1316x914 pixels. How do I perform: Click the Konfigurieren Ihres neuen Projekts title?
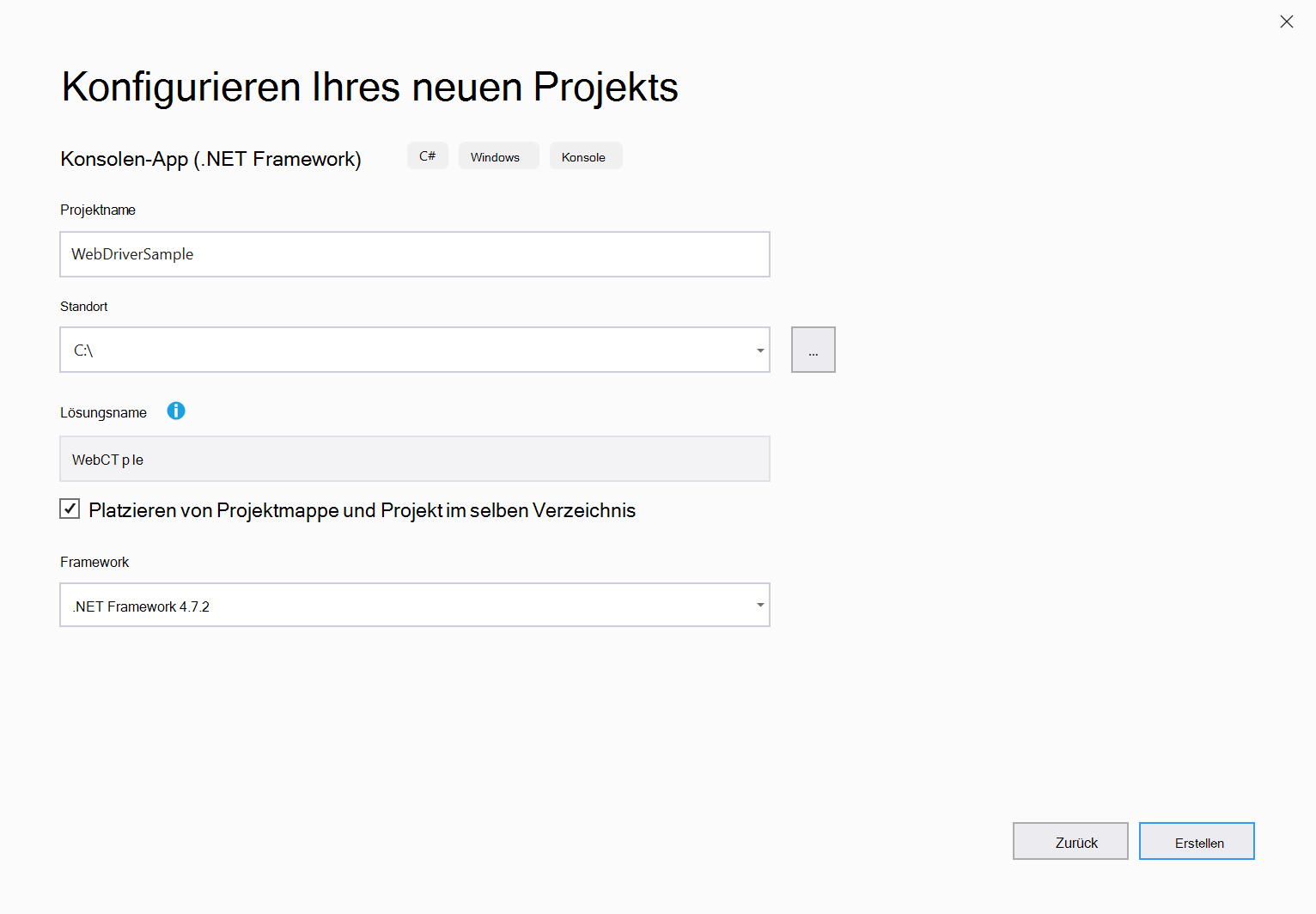[369, 86]
